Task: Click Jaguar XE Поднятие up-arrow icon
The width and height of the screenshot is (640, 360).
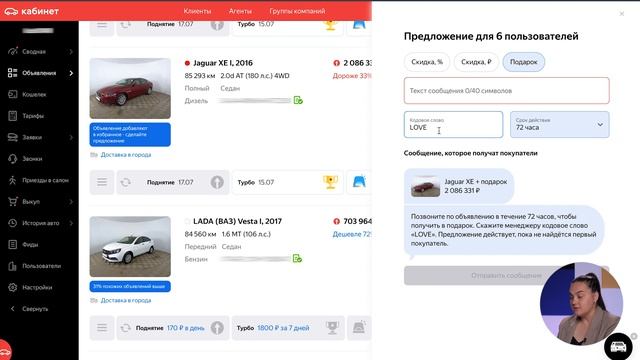Action: pos(217,182)
